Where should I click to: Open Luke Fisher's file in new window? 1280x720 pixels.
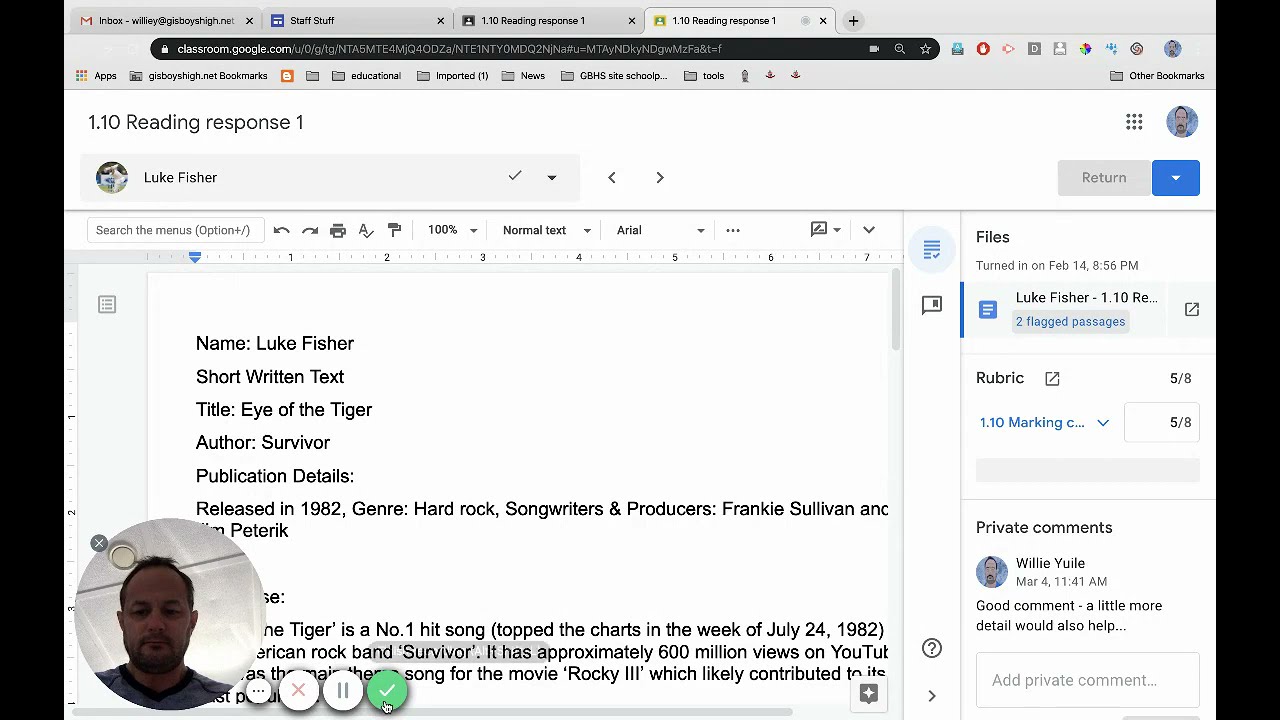coord(1192,309)
